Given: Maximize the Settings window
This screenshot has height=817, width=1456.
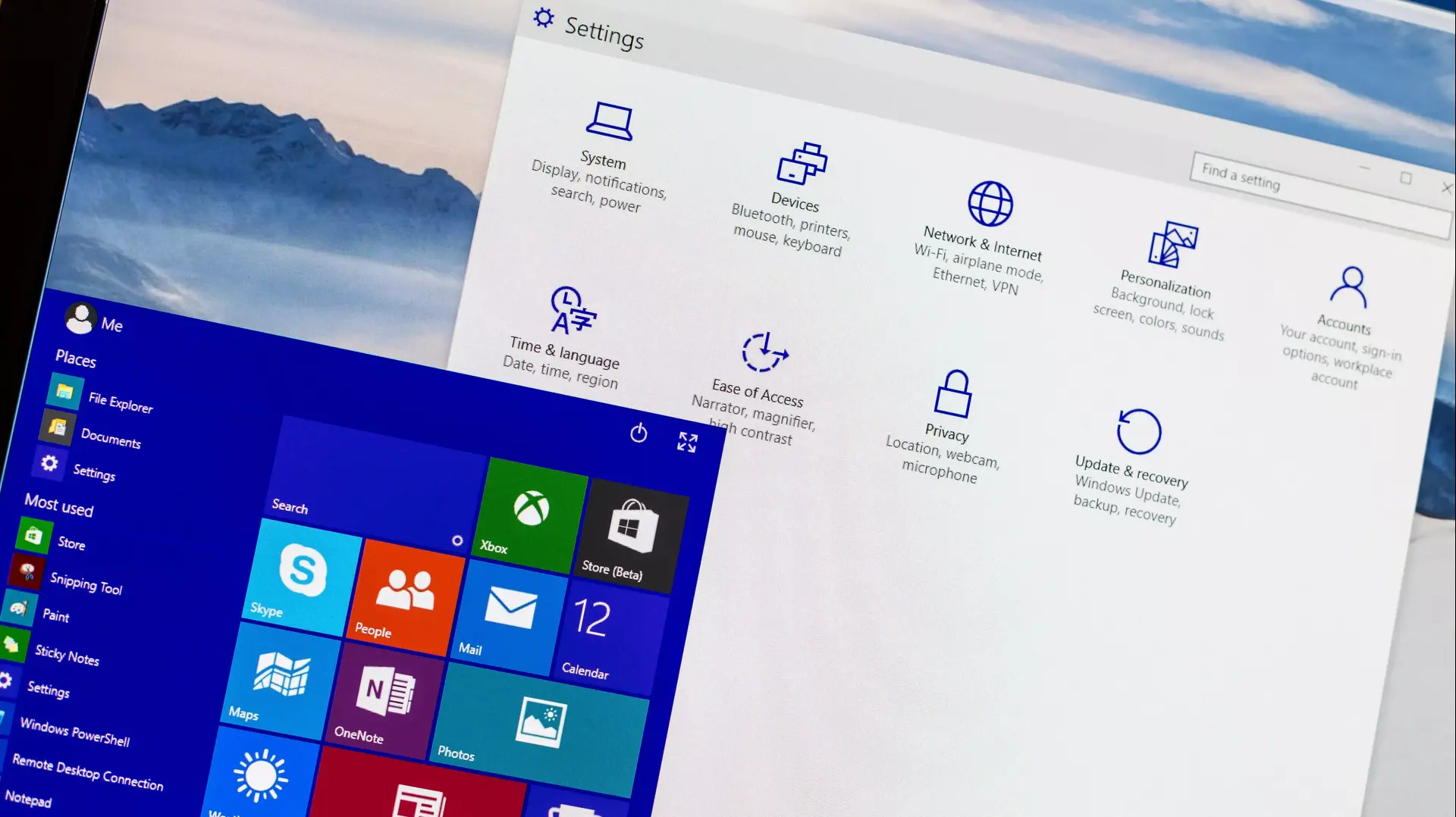Looking at the screenshot, I should click(1405, 178).
